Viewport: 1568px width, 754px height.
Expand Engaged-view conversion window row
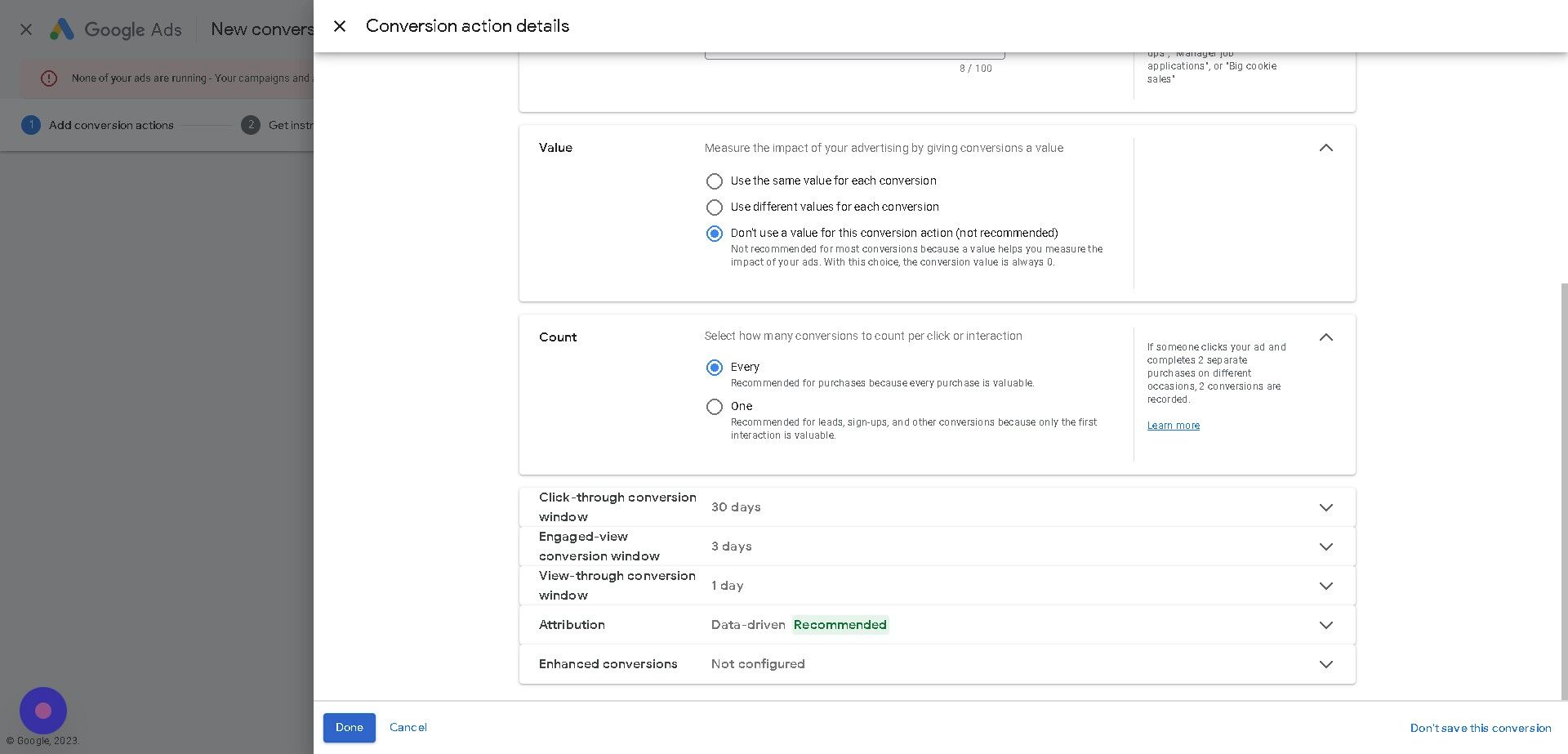1325,547
